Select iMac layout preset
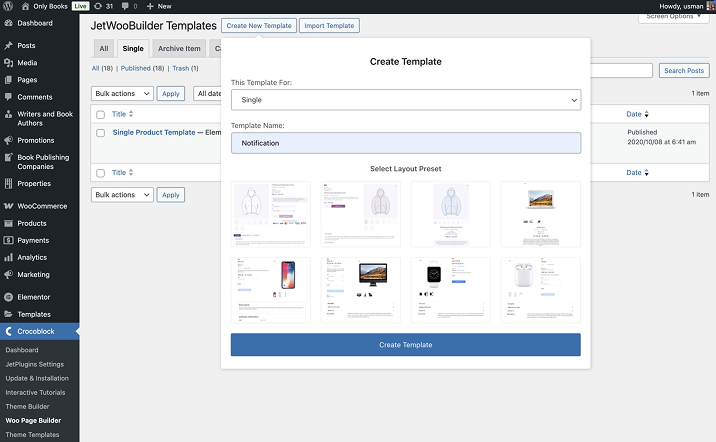The image size is (716, 442). [361, 290]
